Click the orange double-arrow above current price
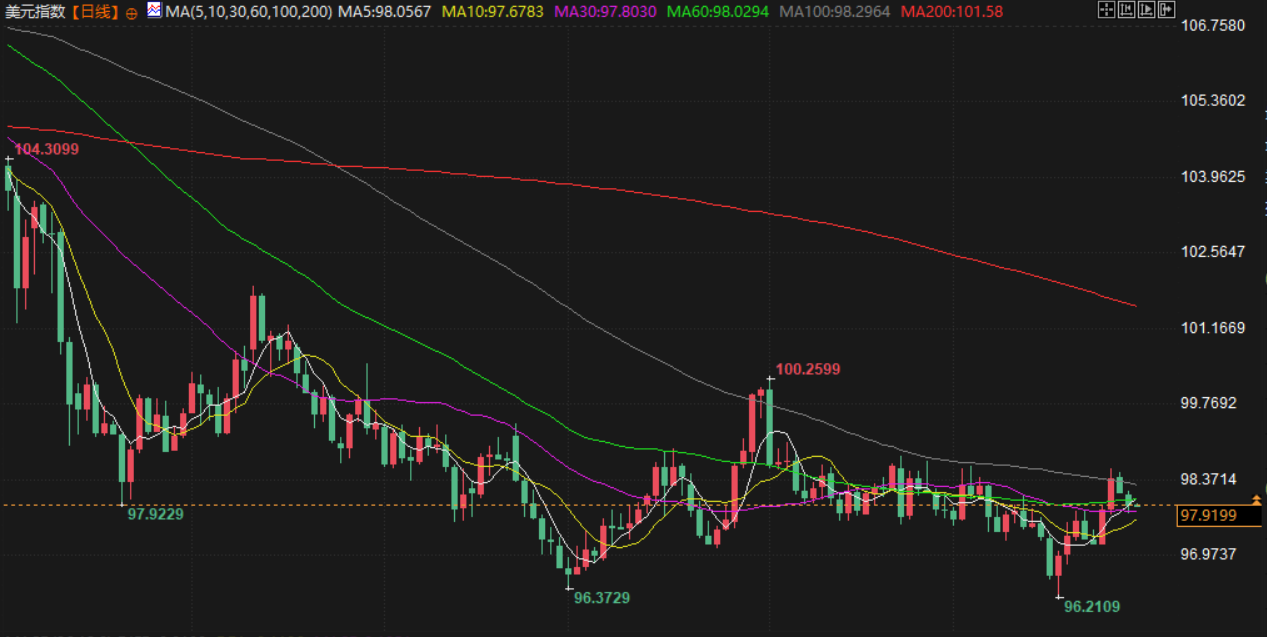Screen dimensions: 1267x637 [x=1256, y=498]
